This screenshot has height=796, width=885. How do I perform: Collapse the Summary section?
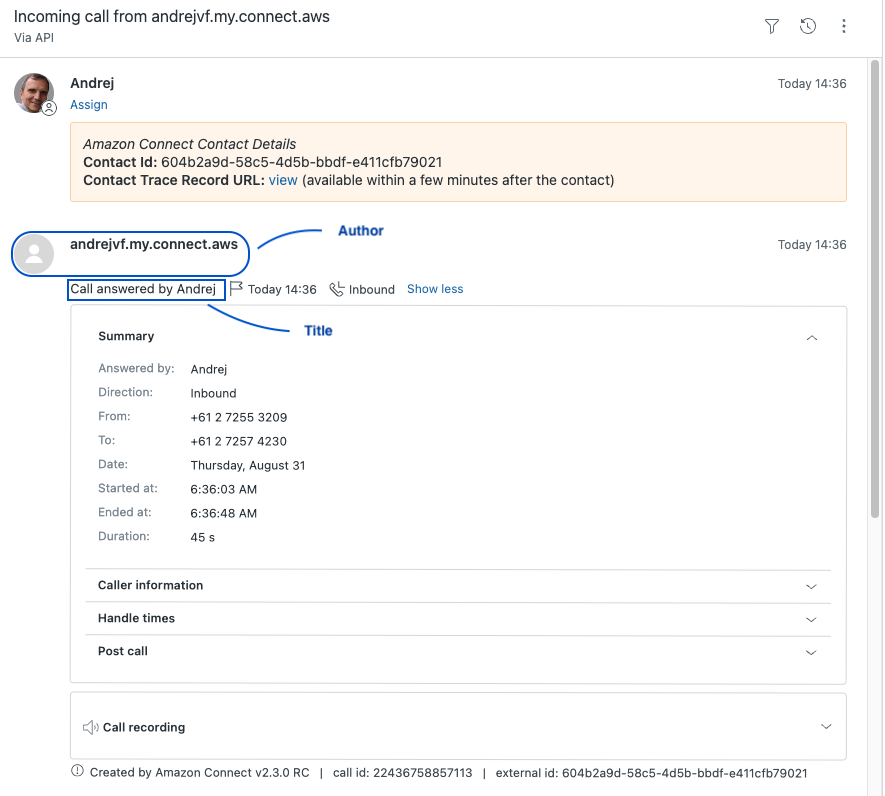tap(812, 338)
